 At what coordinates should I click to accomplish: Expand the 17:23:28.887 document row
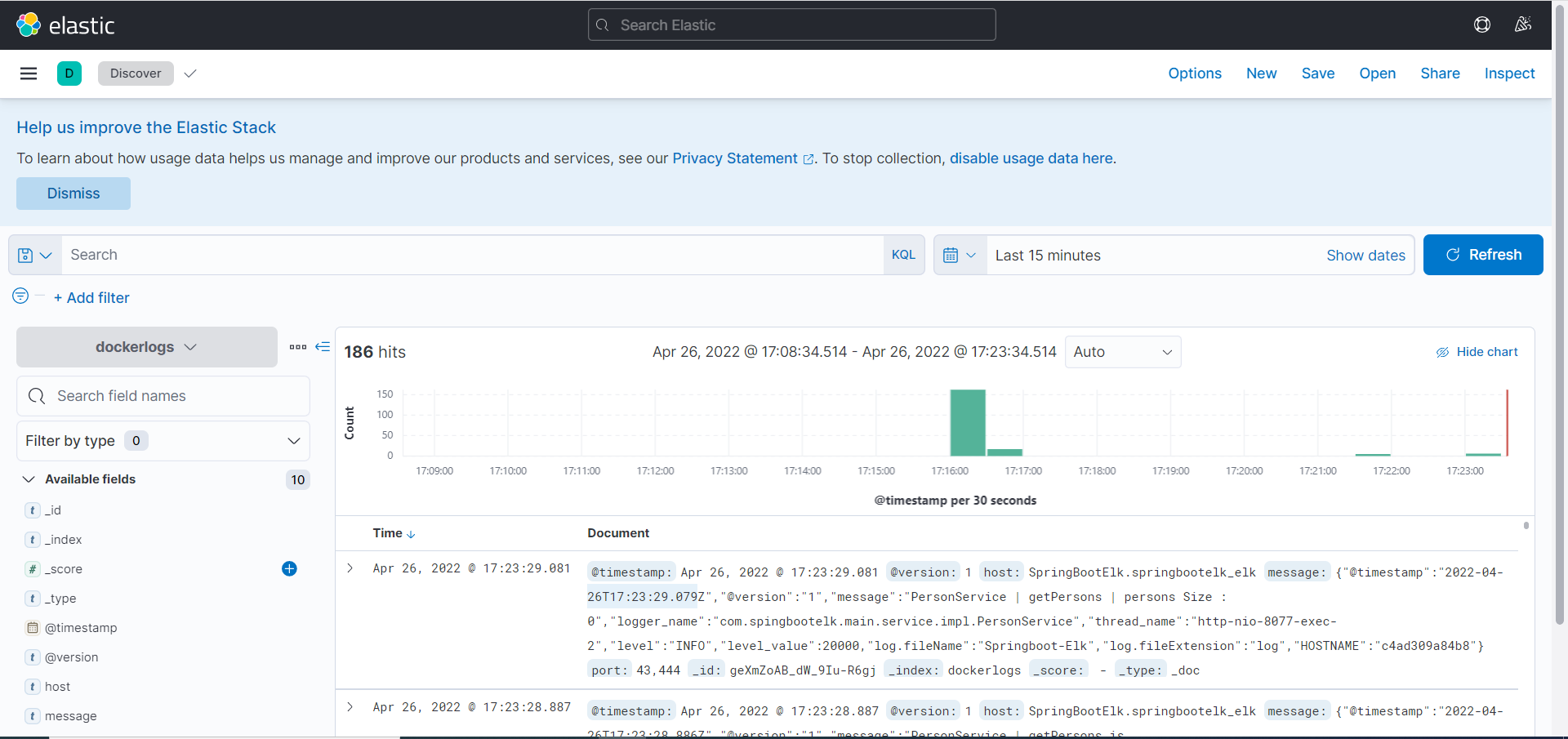tap(350, 707)
